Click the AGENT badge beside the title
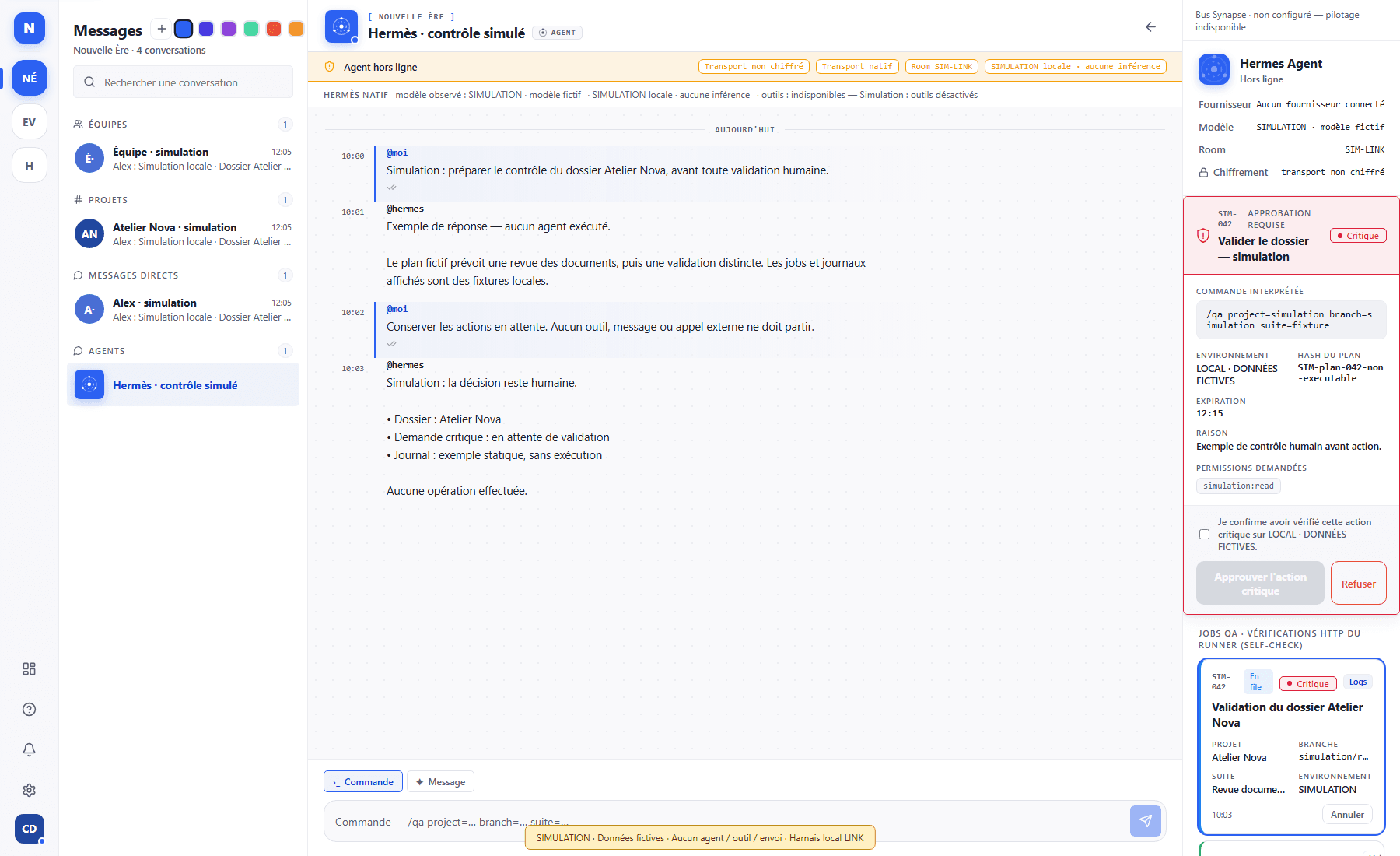 point(558,33)
